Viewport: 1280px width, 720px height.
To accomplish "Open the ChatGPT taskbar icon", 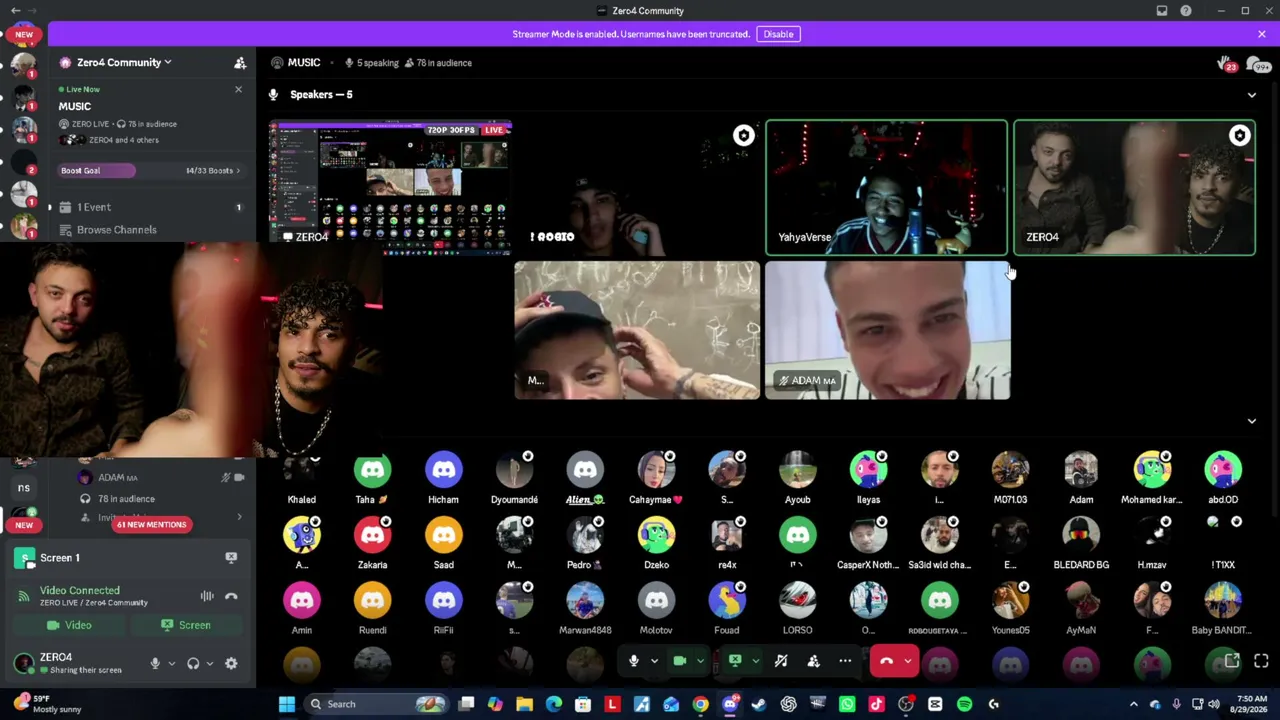I will (788, 704).
